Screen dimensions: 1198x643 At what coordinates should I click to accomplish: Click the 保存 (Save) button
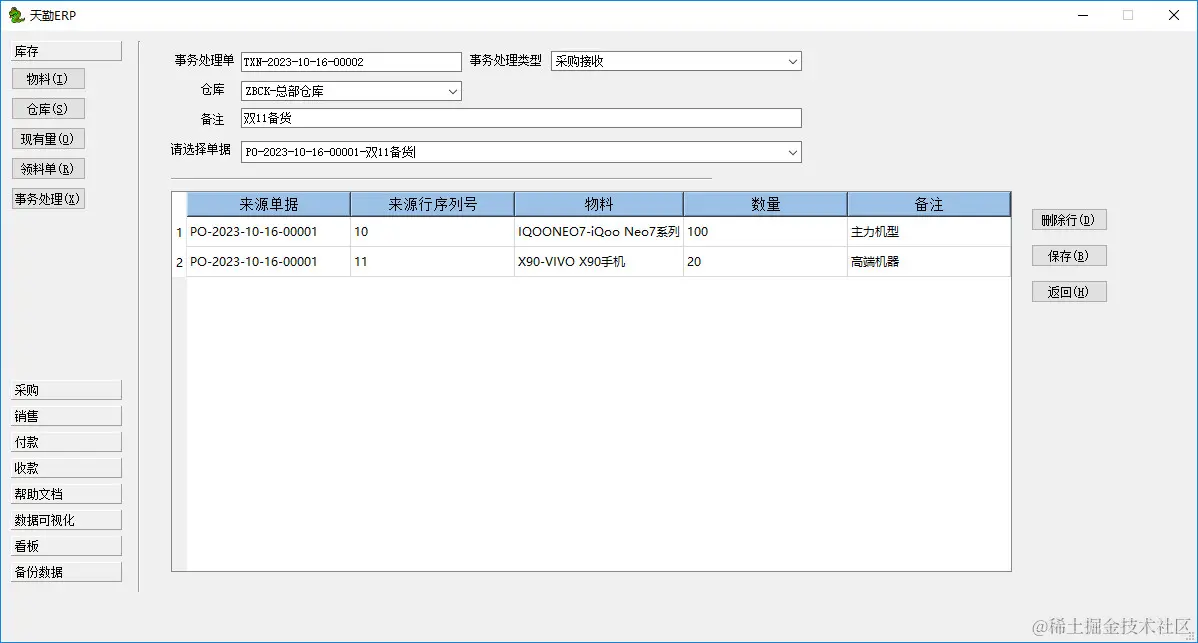pos(1068,255)
